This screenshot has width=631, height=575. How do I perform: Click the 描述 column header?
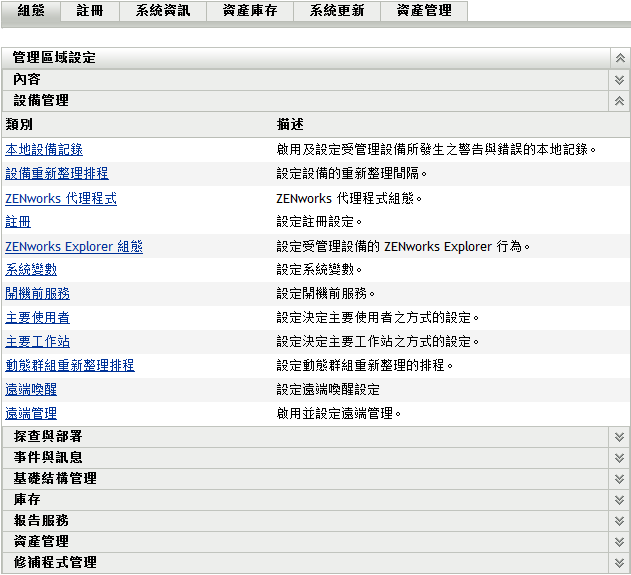(x=290, y=124)
